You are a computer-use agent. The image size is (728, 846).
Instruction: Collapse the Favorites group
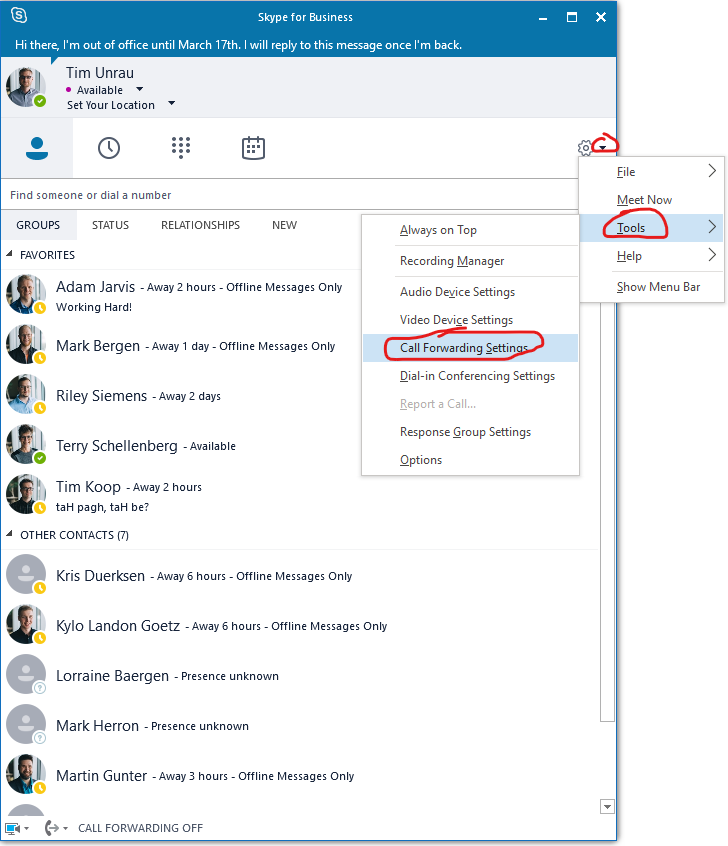pos(11,255)
